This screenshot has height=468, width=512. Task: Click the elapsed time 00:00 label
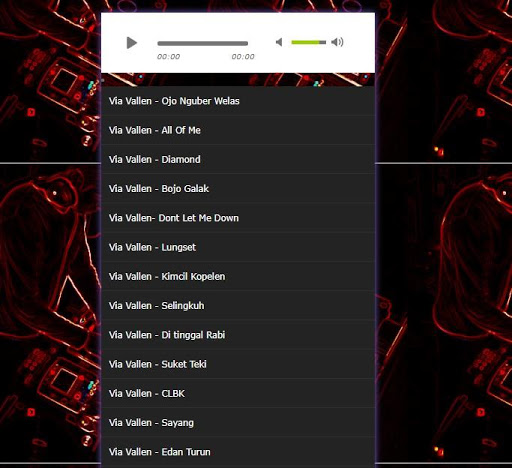(168, 57)
